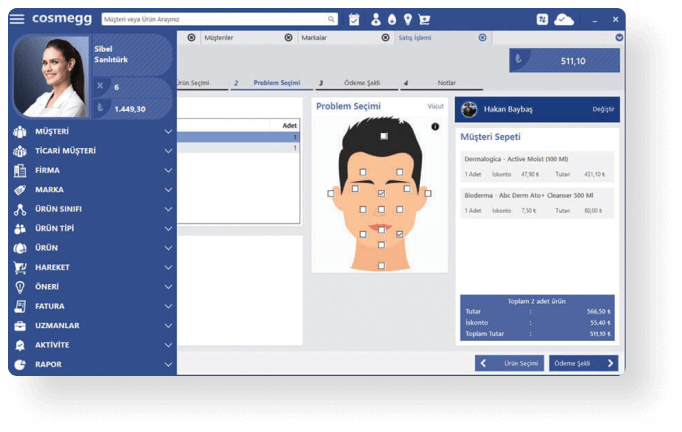Click the cloud sync icon

click(x=564, y=19)
